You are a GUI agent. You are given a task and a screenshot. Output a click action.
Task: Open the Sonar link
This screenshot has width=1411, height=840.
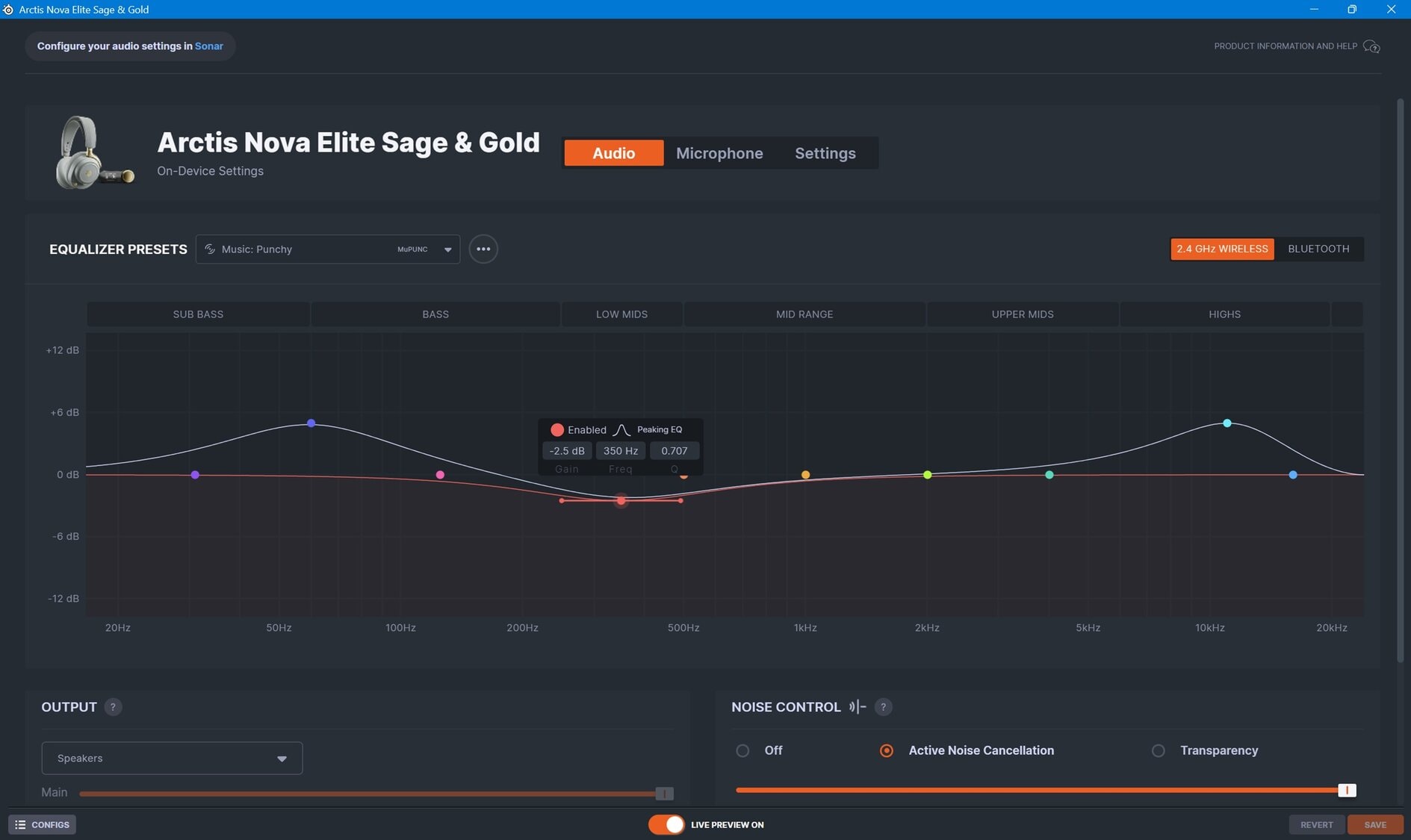209,46
